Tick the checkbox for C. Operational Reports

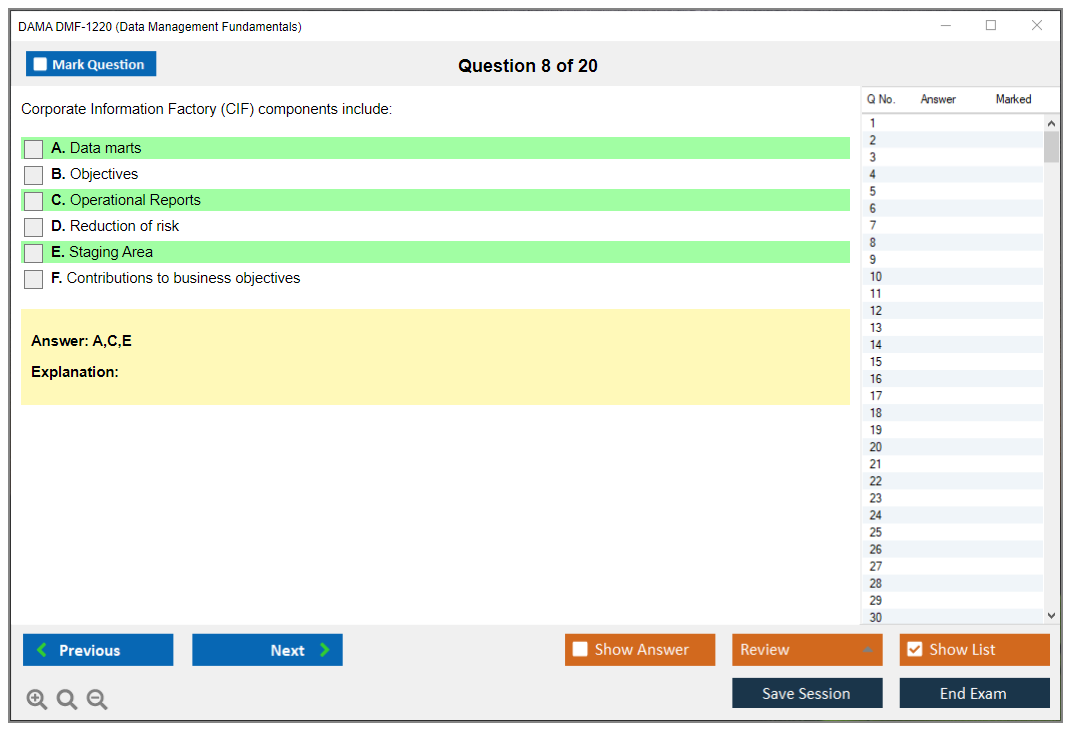point(34,201)
